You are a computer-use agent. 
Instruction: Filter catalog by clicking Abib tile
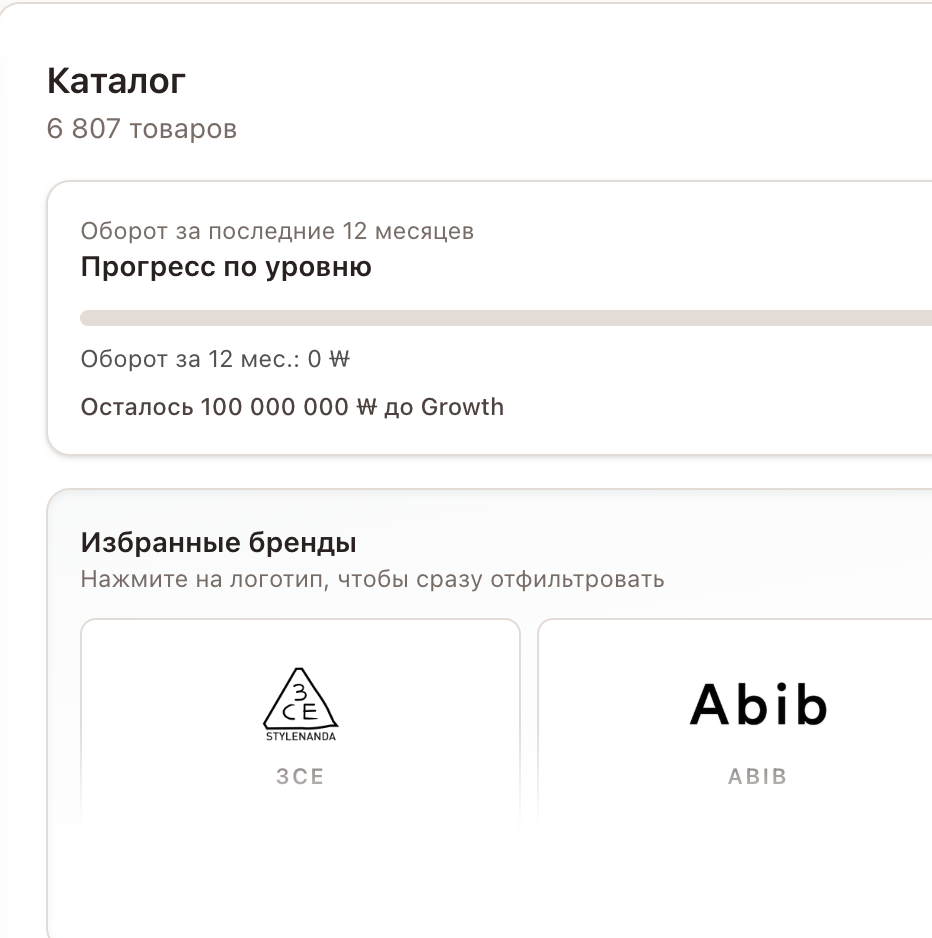tap(758, 720)
